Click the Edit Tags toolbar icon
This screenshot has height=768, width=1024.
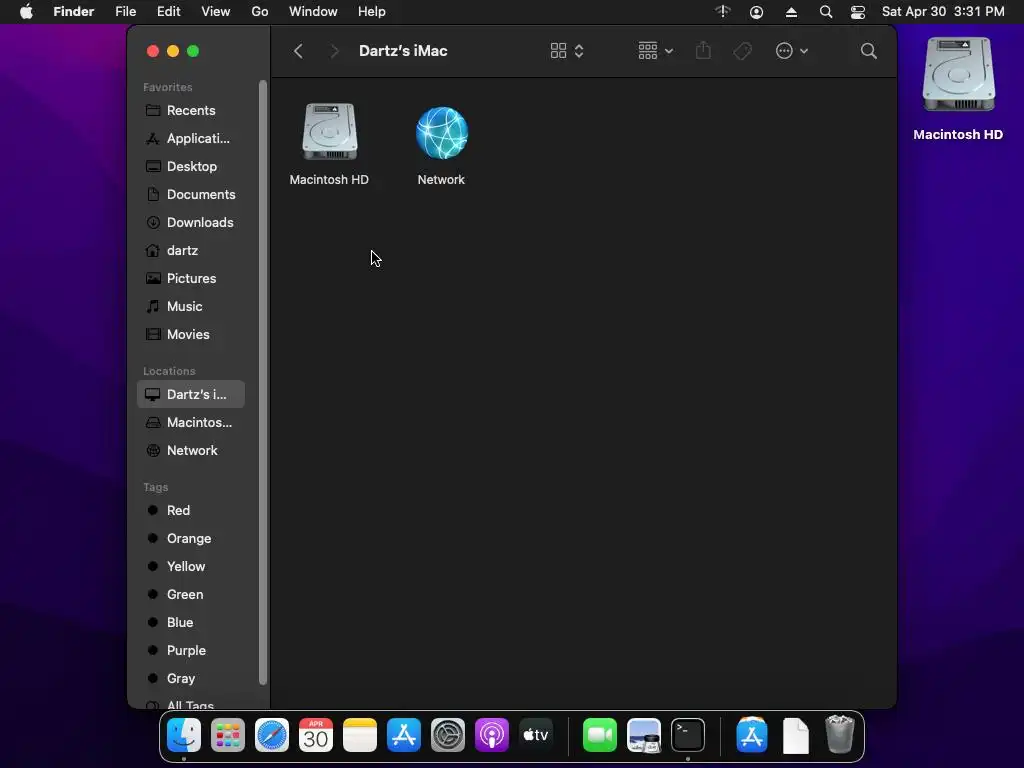coord(743,51)
